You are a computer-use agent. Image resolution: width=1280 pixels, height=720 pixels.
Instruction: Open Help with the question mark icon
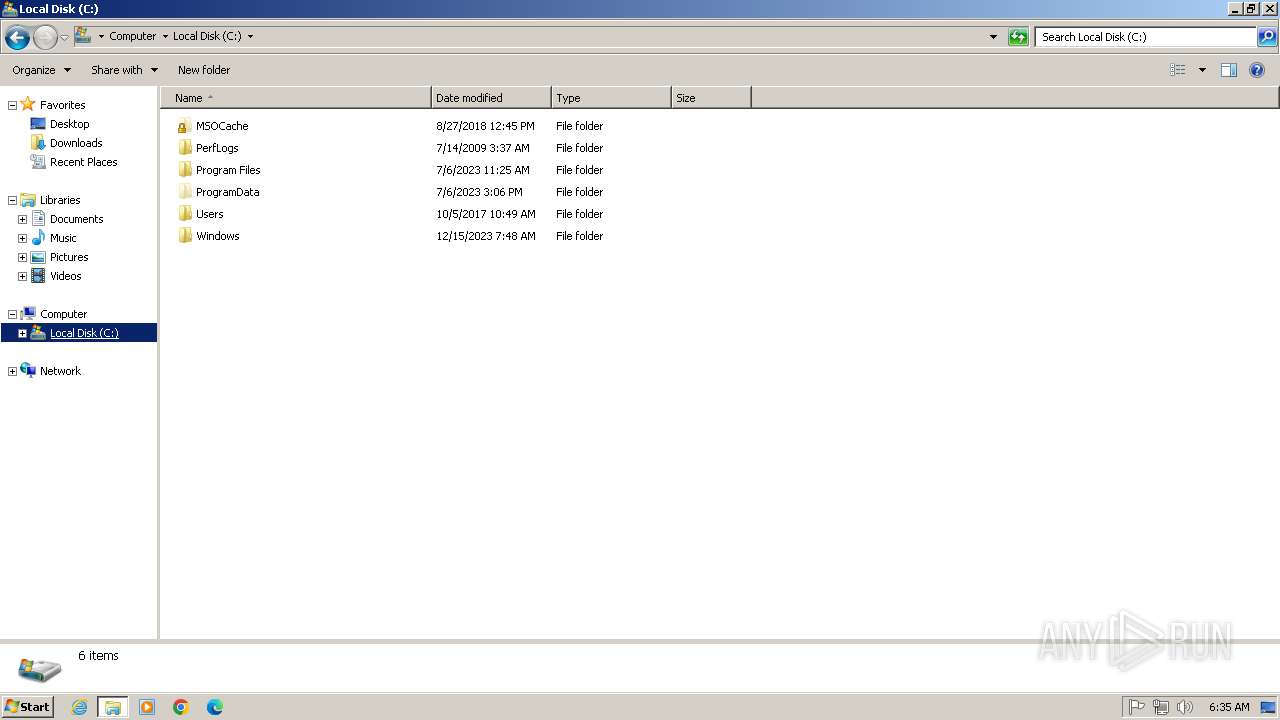click(x=1258, y=70)
